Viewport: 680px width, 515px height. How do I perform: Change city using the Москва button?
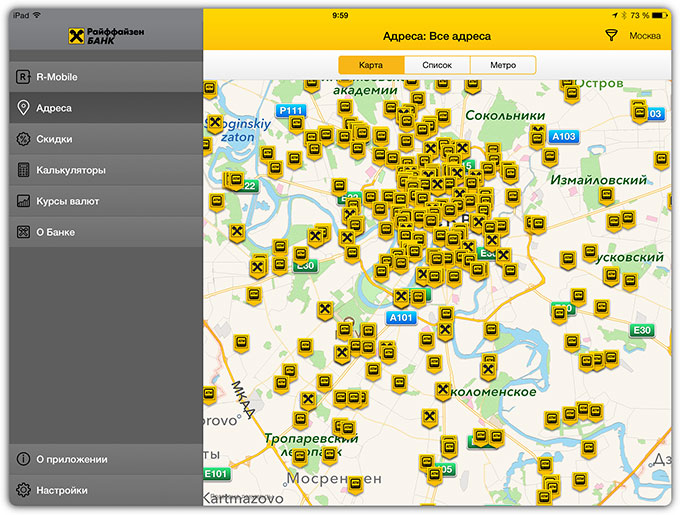[x=645, y=36]
